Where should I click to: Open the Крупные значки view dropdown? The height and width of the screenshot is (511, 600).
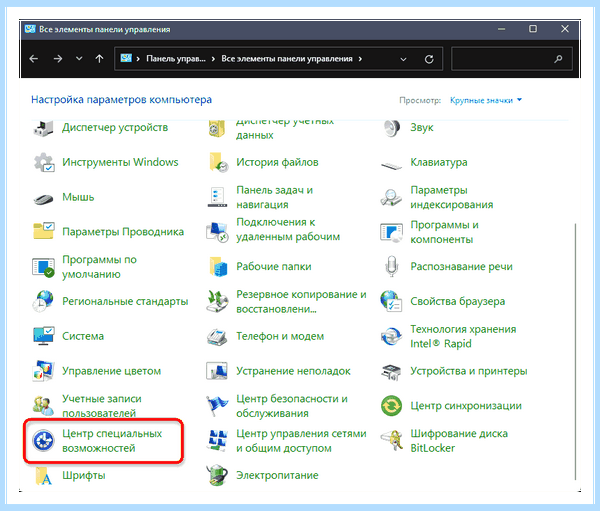486,100
